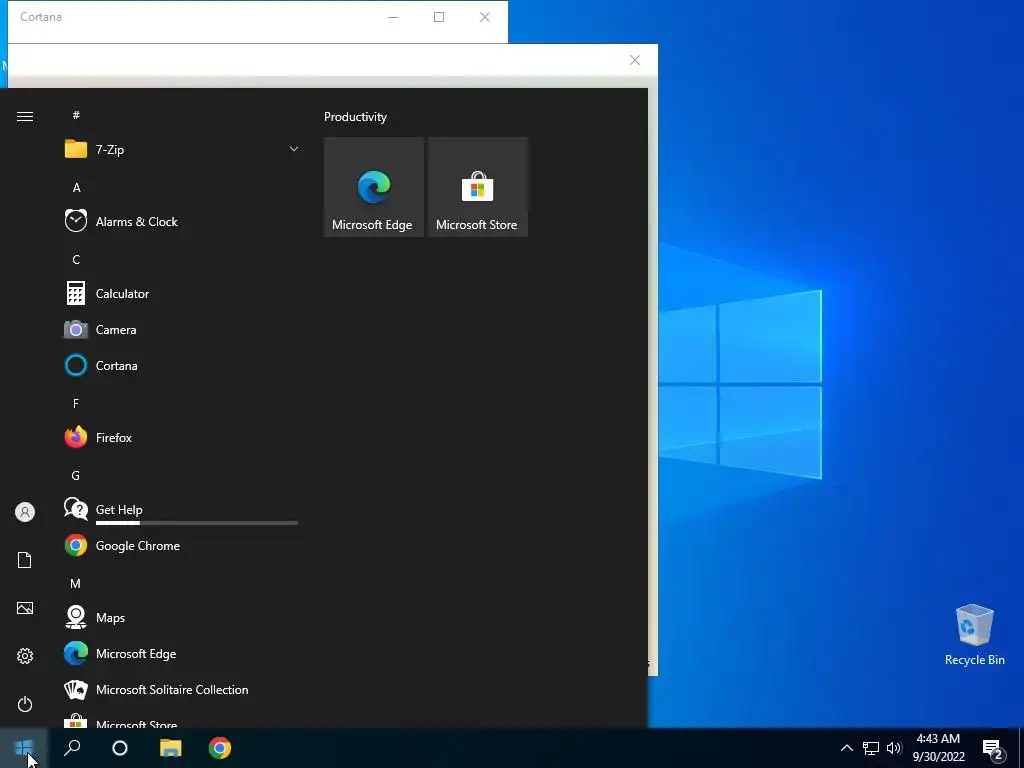
Task: Click the Microsoft Edge tile under Productivity
Action: (374, 187)
